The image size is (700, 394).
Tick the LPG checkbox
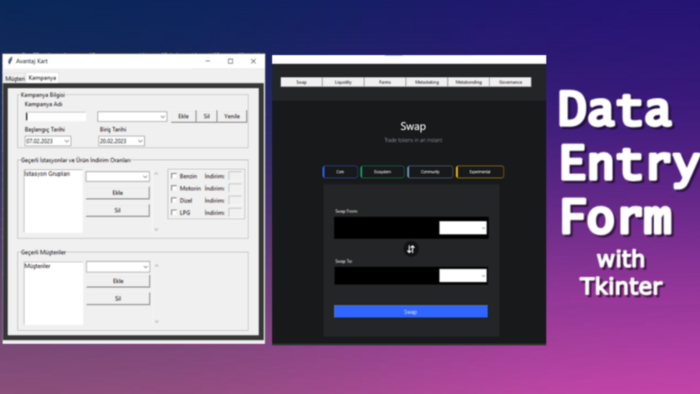(x=174, y=212)
